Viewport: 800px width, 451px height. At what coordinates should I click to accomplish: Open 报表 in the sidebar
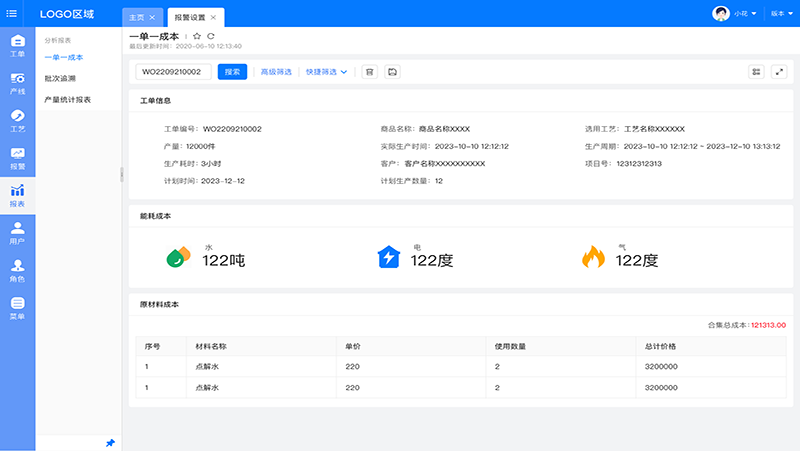pos(17,196)
